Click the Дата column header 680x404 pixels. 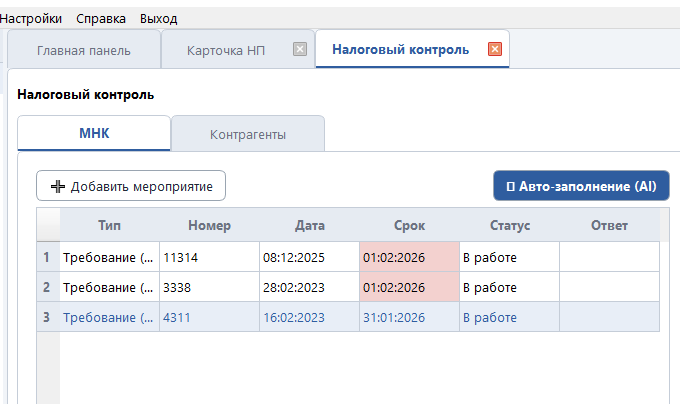[309, 225]
